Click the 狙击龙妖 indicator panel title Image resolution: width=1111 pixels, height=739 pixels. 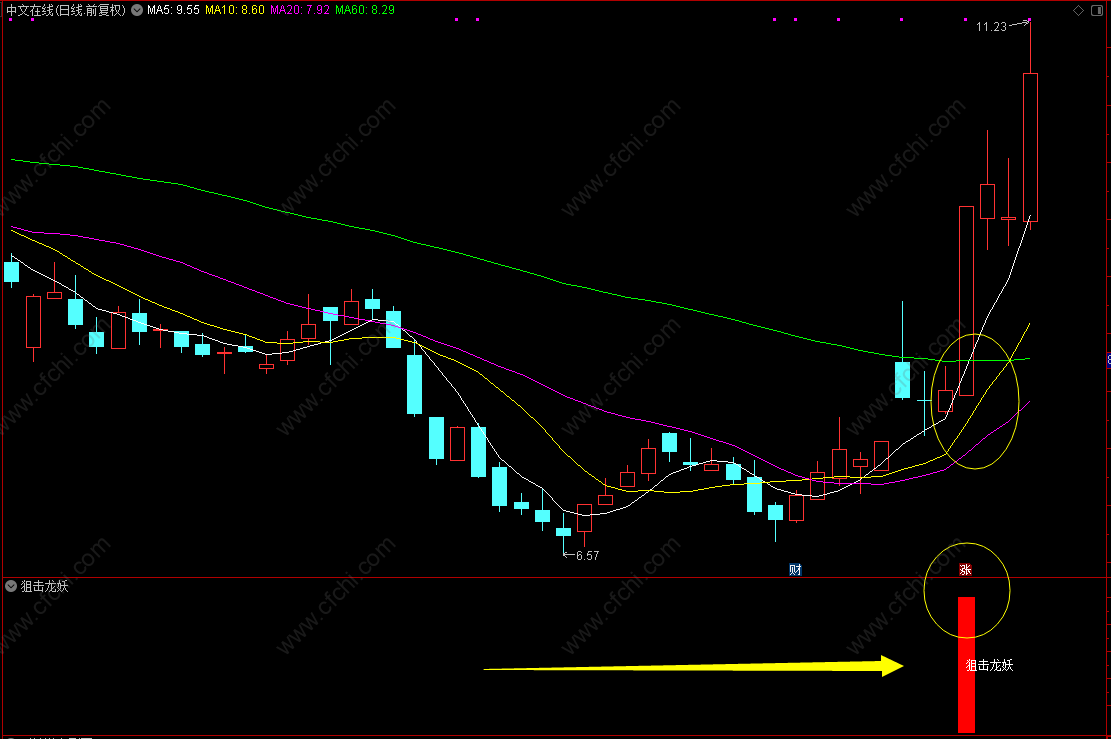[45, 586]
